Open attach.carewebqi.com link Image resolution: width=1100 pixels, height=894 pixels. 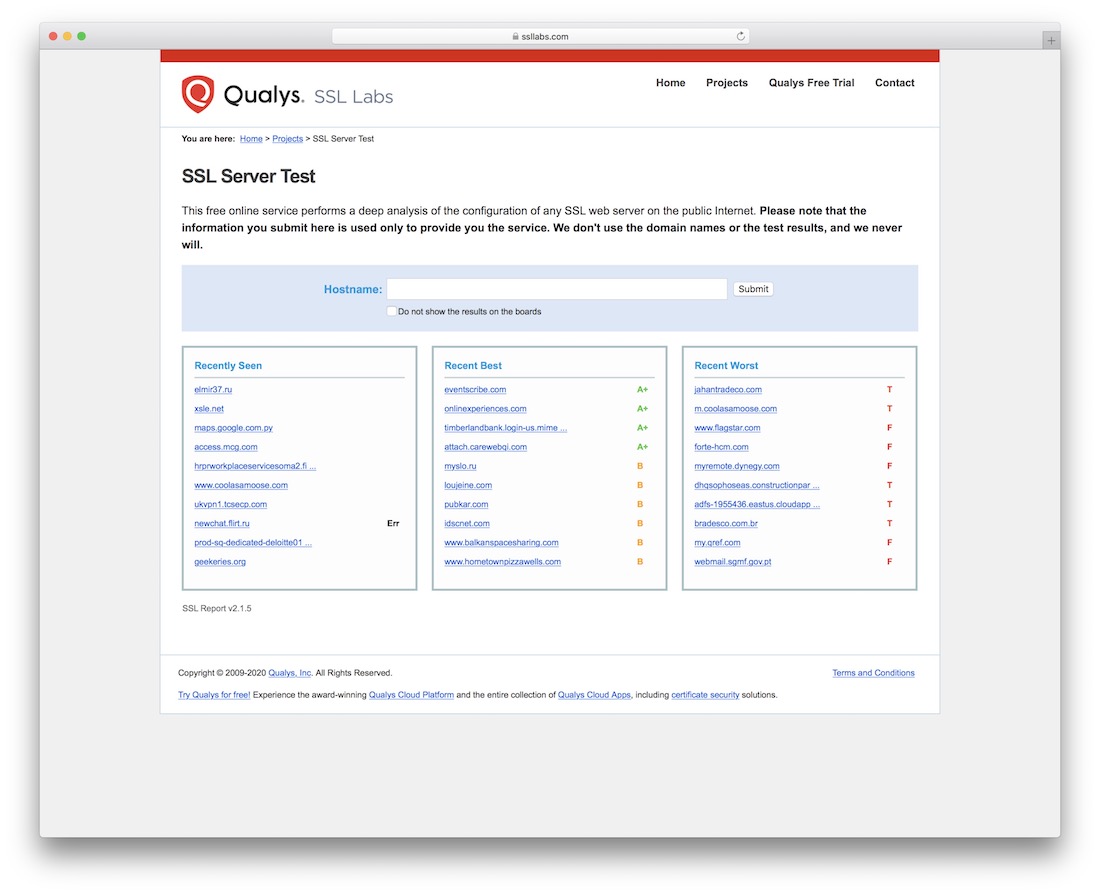click(x=485, y=447)
